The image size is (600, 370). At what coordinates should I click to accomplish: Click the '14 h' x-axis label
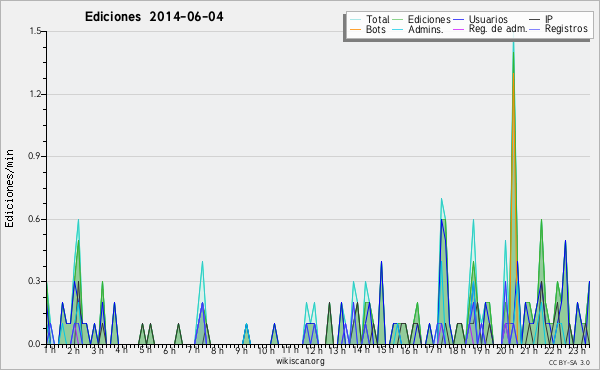pyautogui.click(x=361, y=350)
